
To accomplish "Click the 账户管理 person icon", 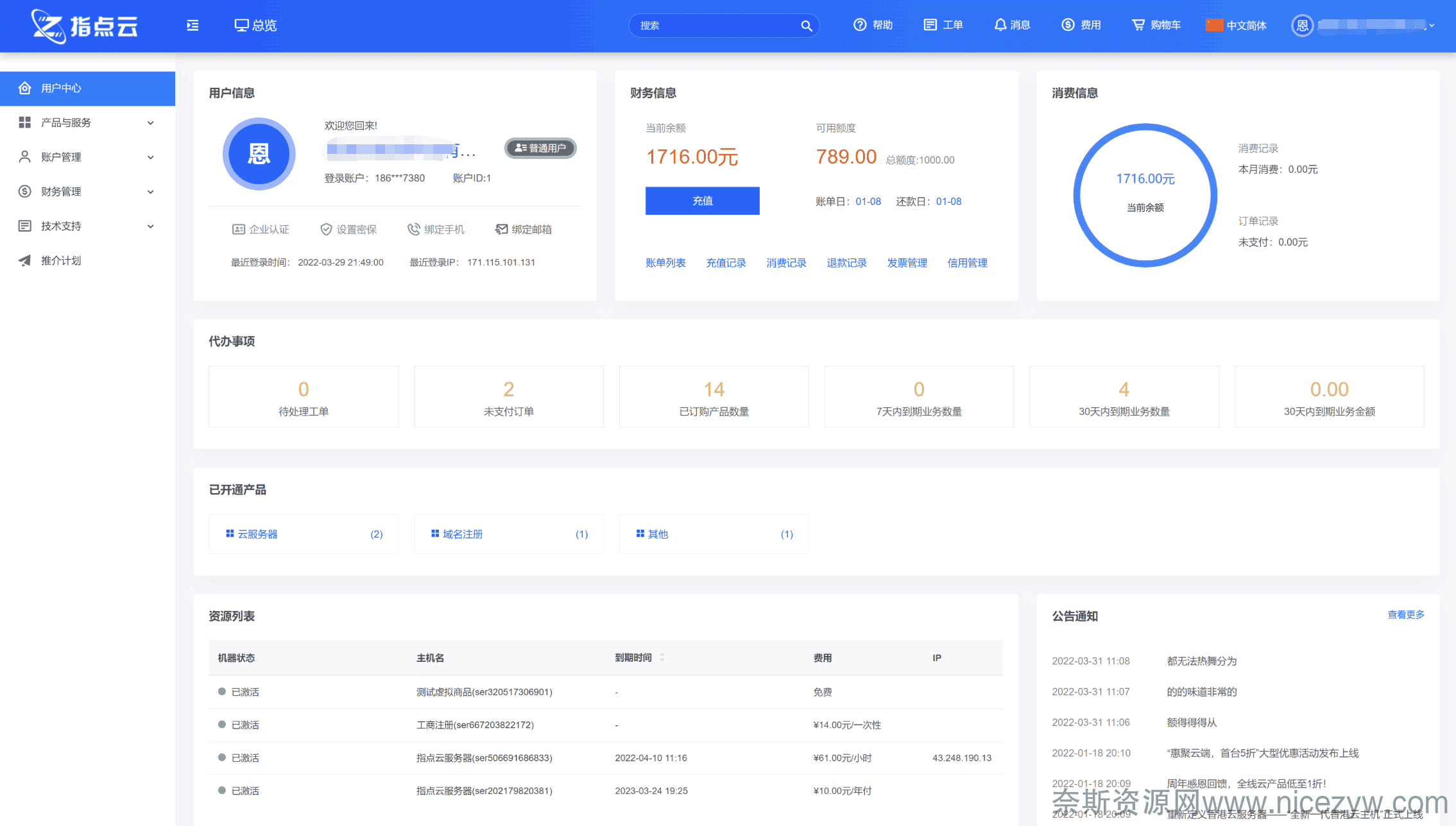I will pos(25,157).
